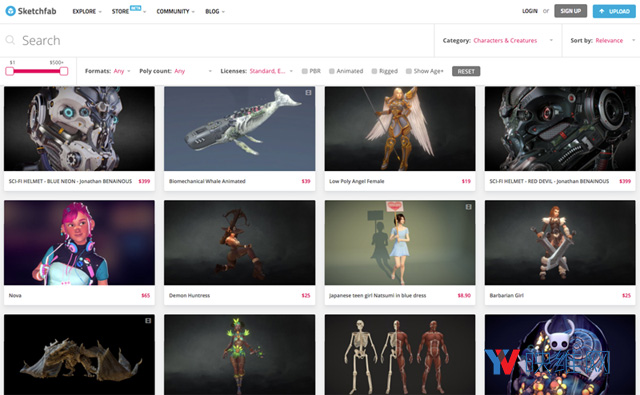This screenshot has height=395, width=640.
Task: Click the animation badge on Natsumi thumbnail
Action: (x=469, y=207)
